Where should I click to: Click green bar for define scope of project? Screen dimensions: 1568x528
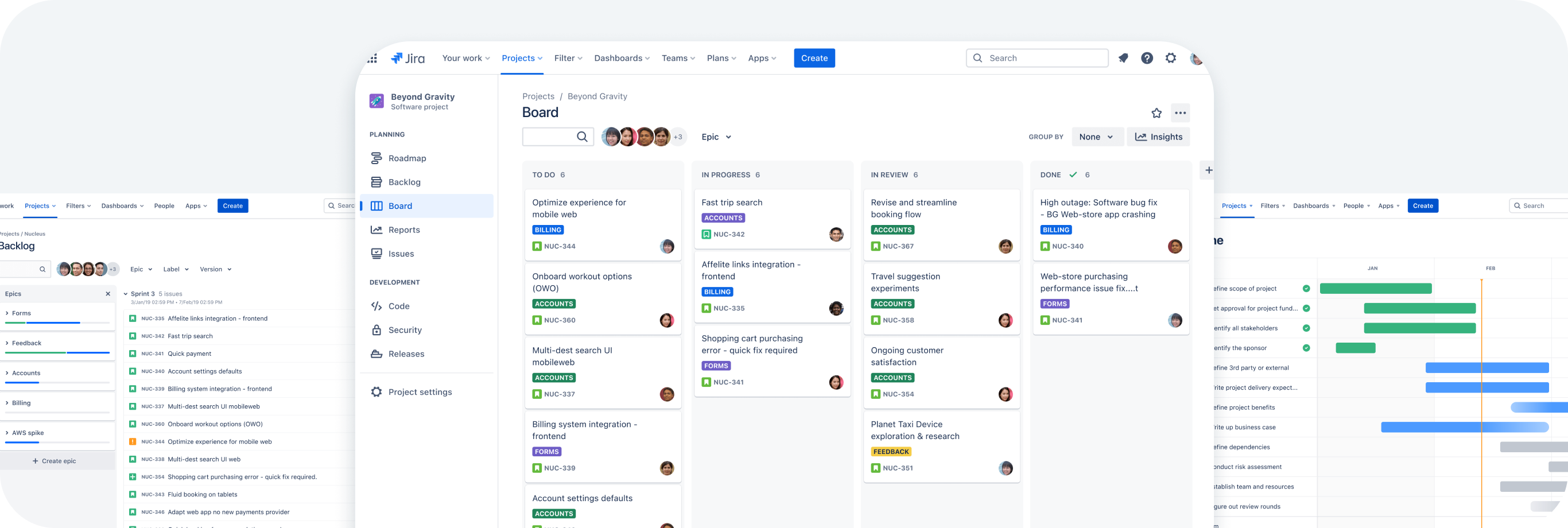coord(1375,288)
